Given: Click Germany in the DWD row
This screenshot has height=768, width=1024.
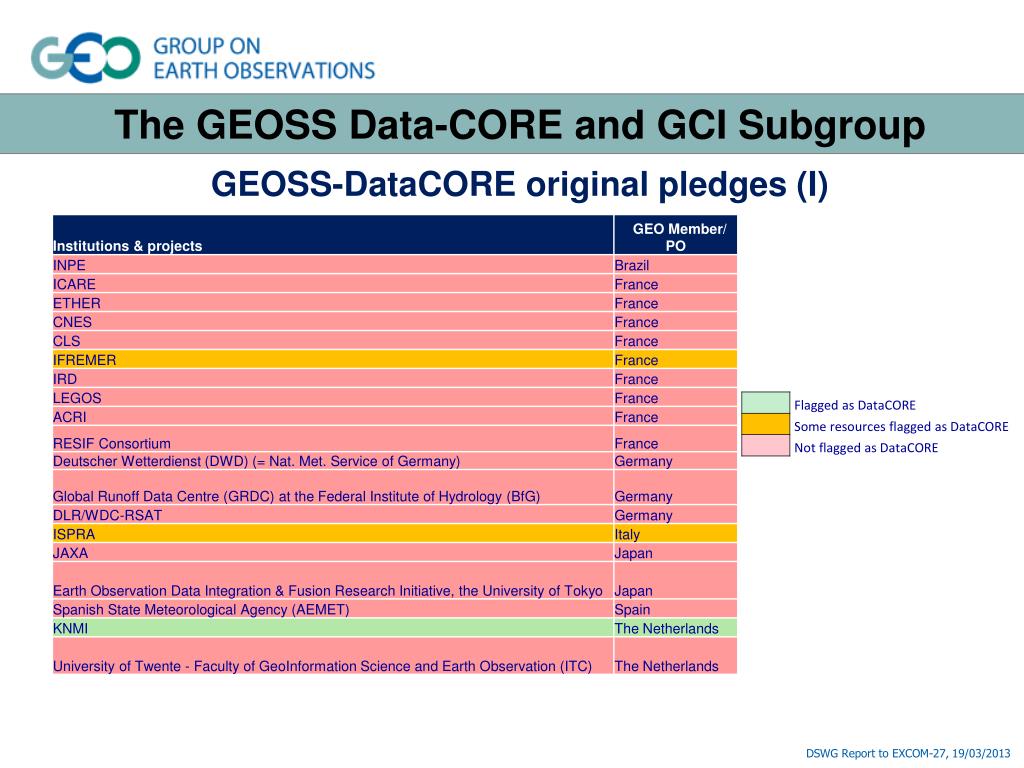Looking at the screenshot, I should tap(675, 460).
